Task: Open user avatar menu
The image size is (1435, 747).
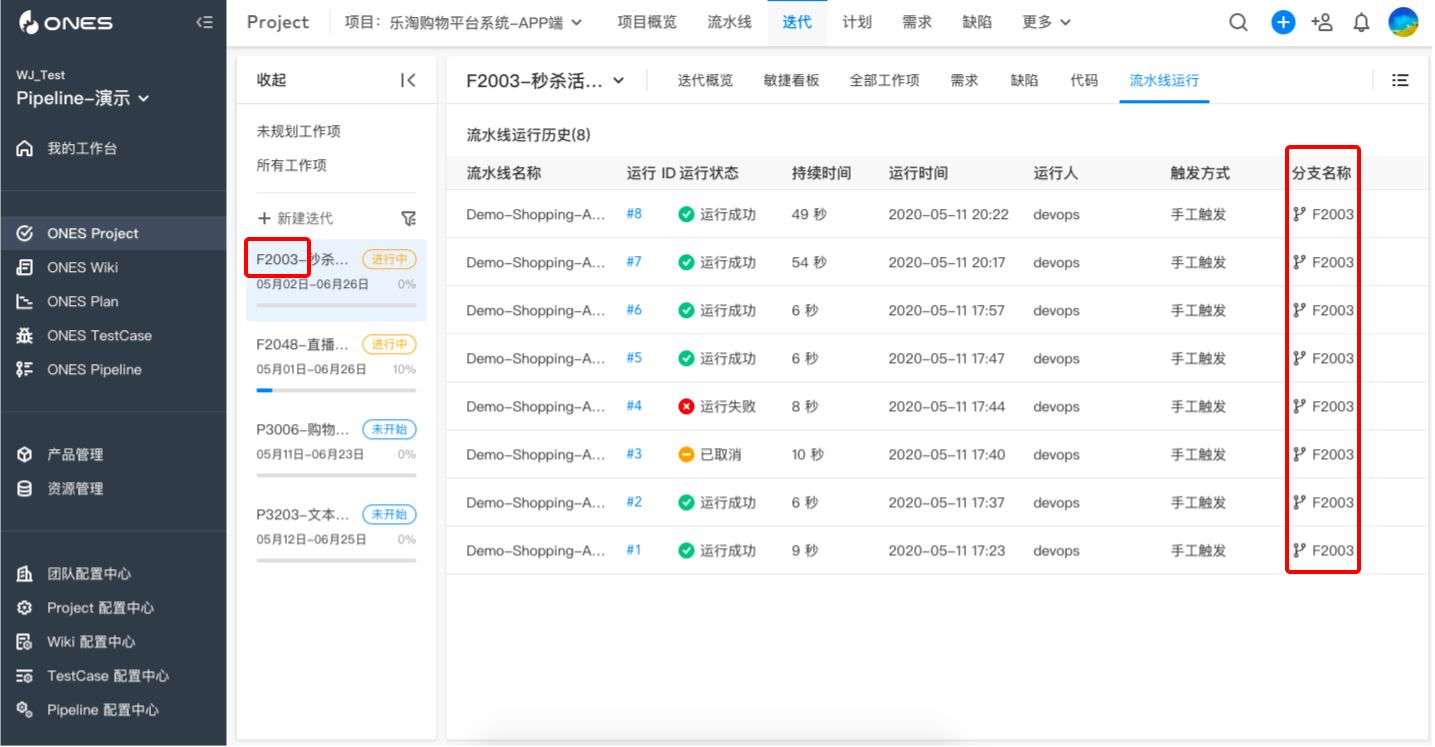Action: (1403, 22)
